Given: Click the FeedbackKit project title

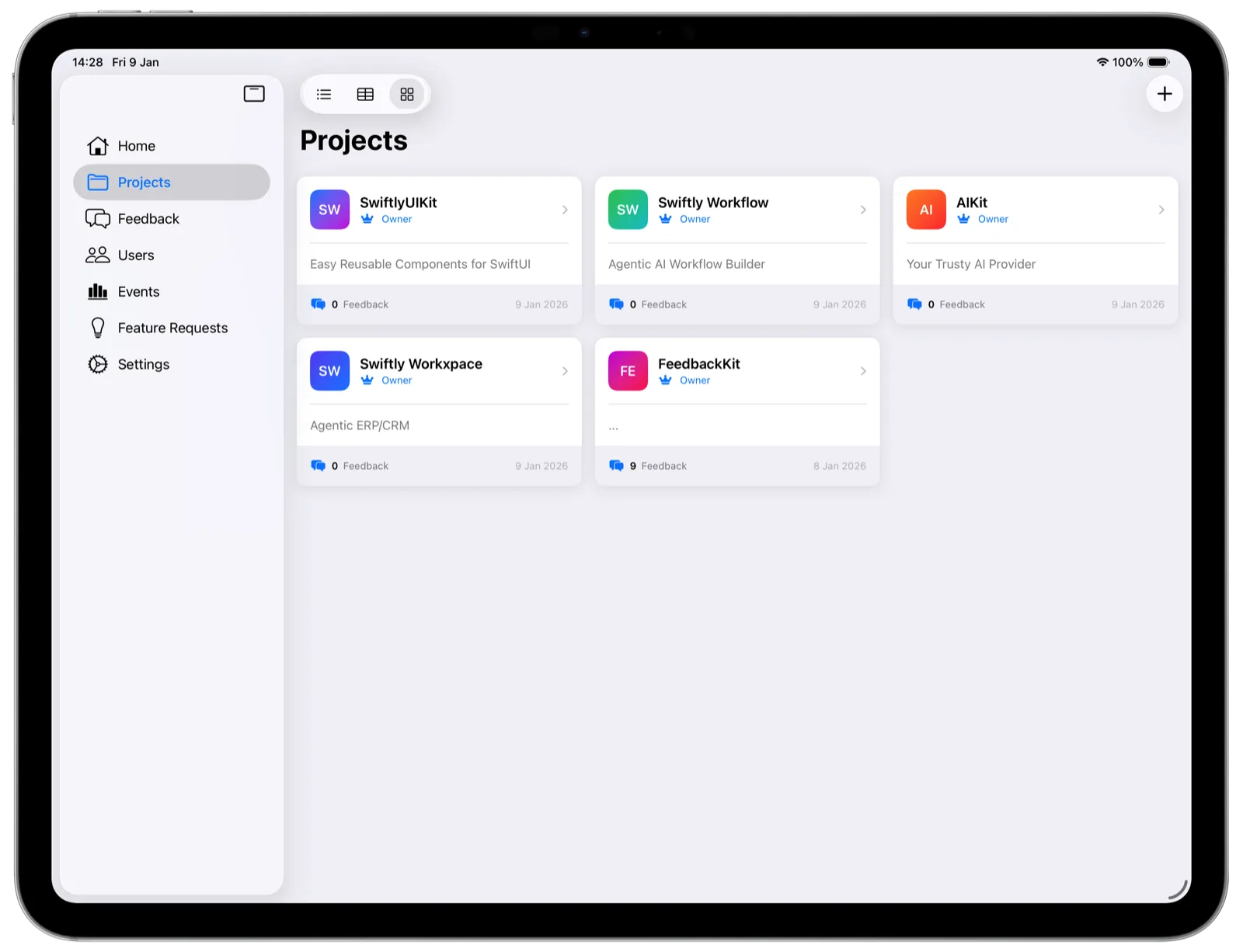Looking at the screenshot, I should [x=698, y=363].
